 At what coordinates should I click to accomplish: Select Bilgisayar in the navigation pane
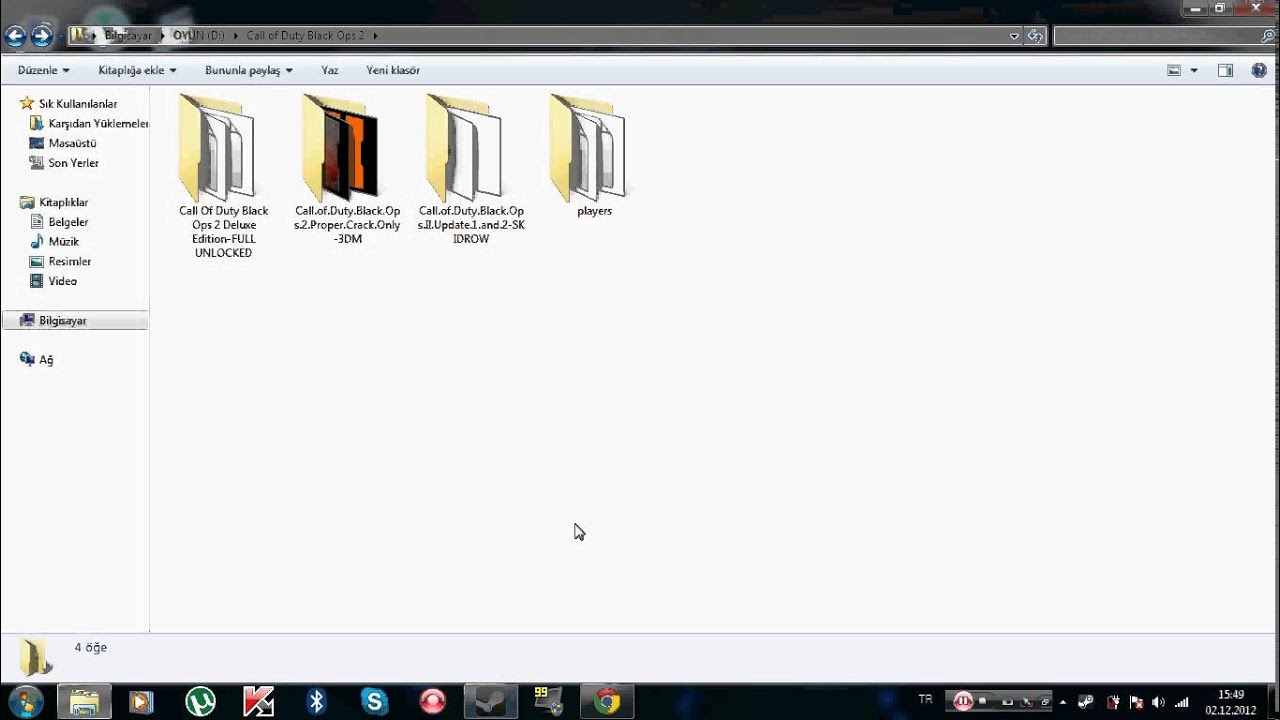pyautogui.click(x=75, y=321)
